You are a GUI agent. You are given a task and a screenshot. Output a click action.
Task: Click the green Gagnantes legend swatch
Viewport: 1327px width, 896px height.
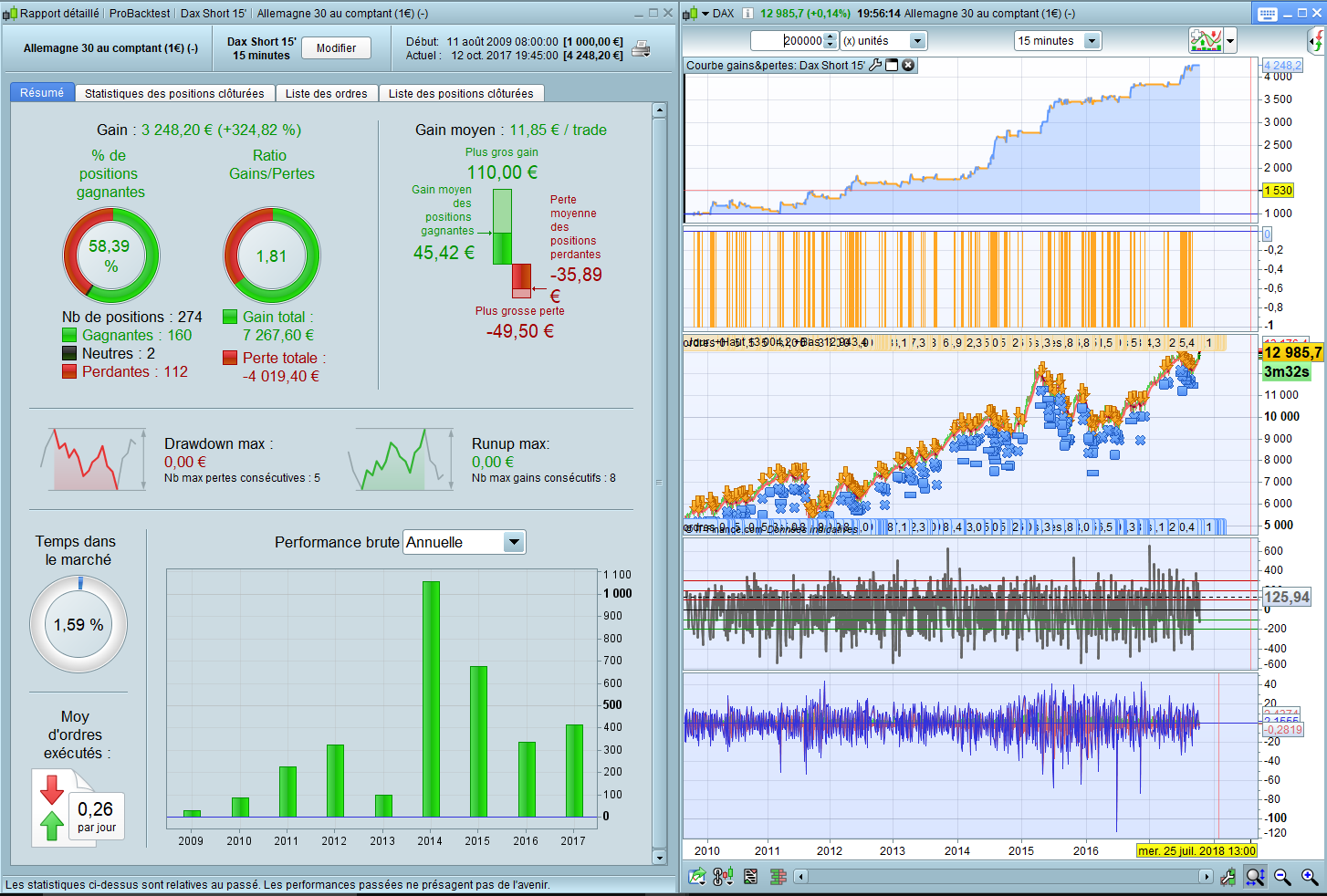[x=69, y=335]
